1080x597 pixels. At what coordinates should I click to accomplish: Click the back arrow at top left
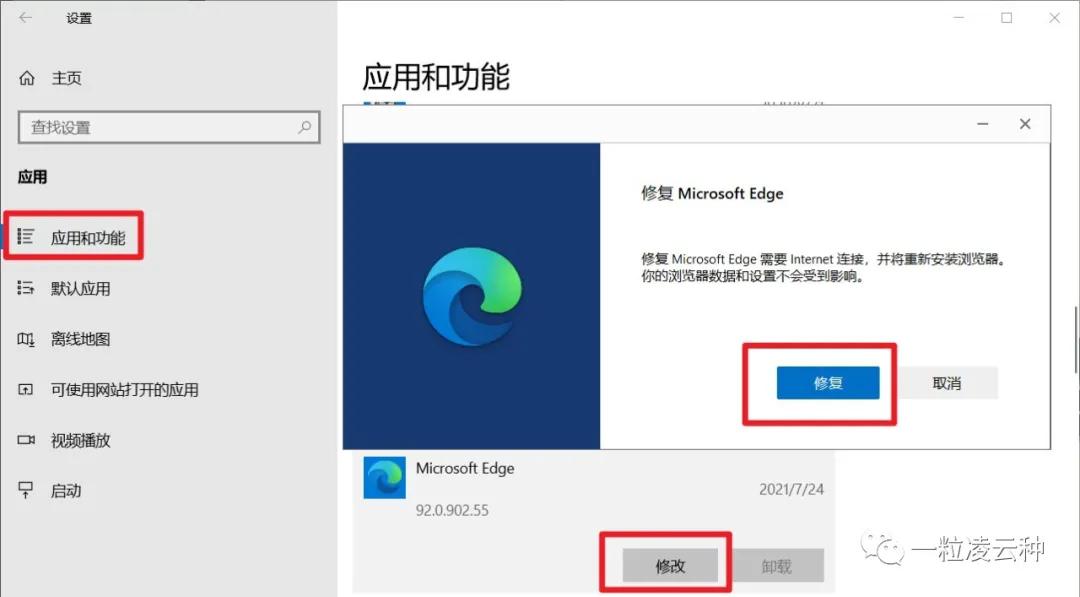22,18
